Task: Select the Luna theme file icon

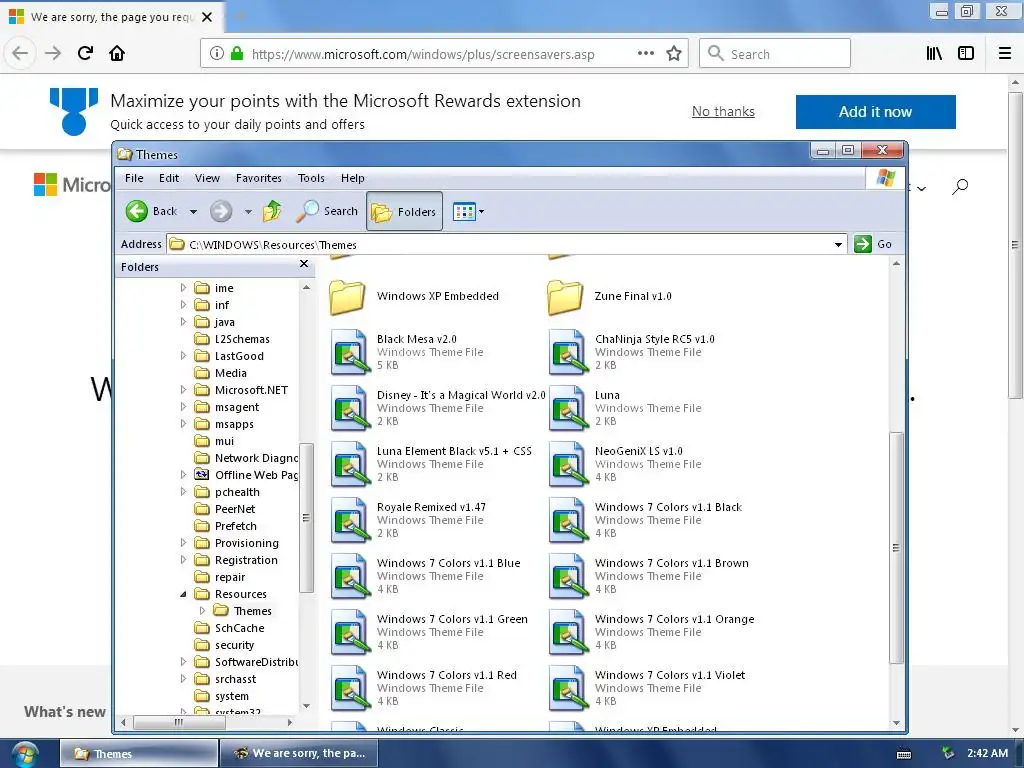Action: coord(568,408)
